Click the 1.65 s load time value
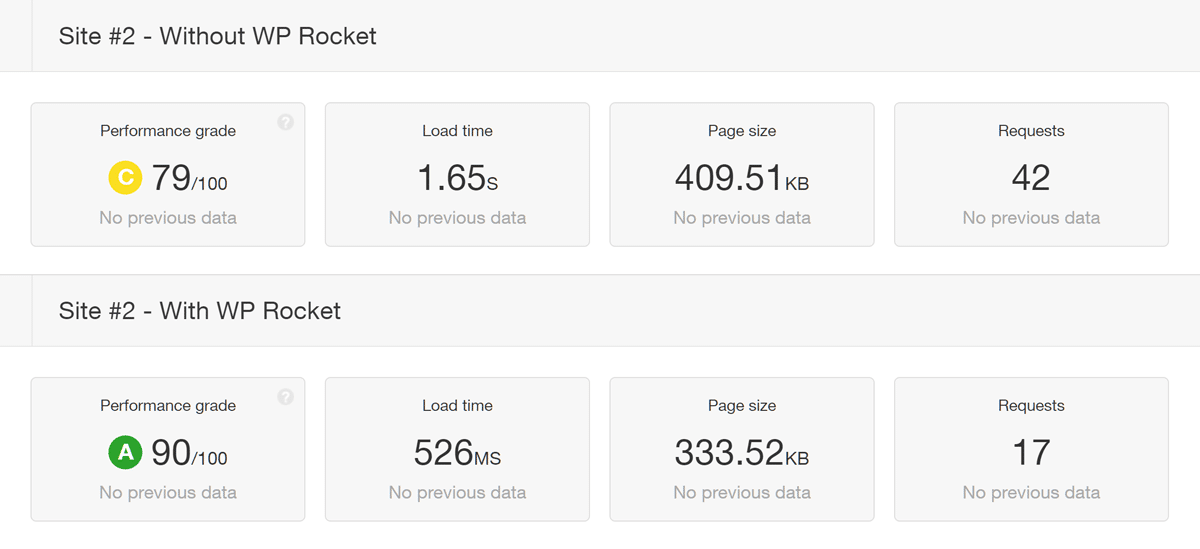1200x549 pixels. (457, 179)
